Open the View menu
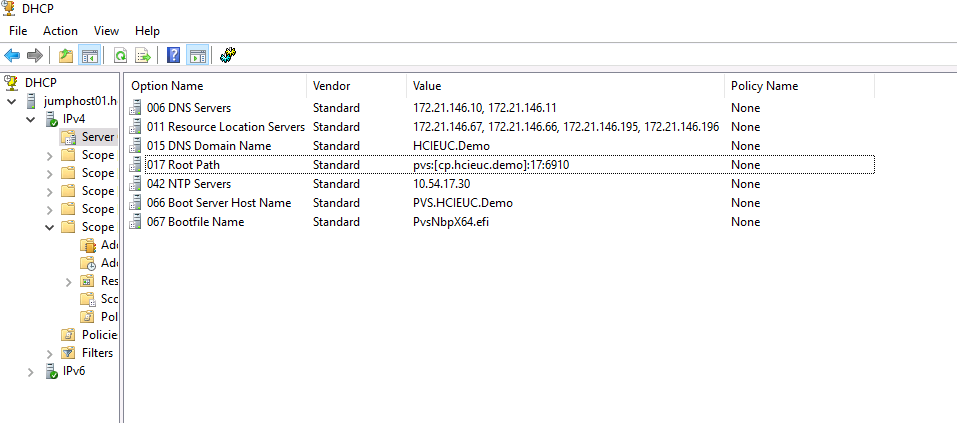This screenshot has height=423, width=957. pos(106,31)
